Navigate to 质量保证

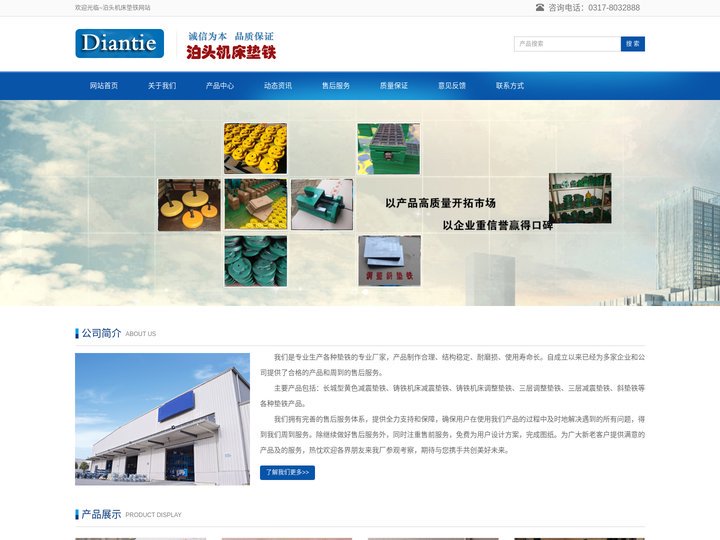coord(394,86)
